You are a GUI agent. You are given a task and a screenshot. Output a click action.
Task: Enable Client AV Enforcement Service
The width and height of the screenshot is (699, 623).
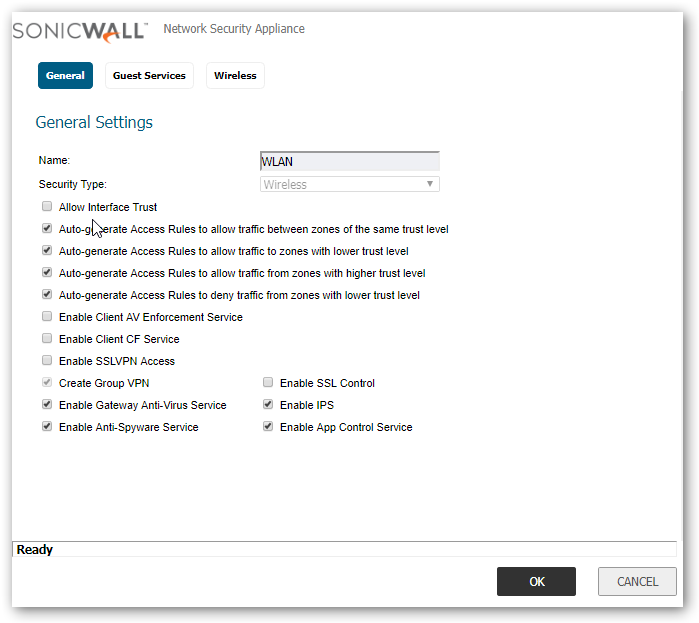[x=47, y=317]
